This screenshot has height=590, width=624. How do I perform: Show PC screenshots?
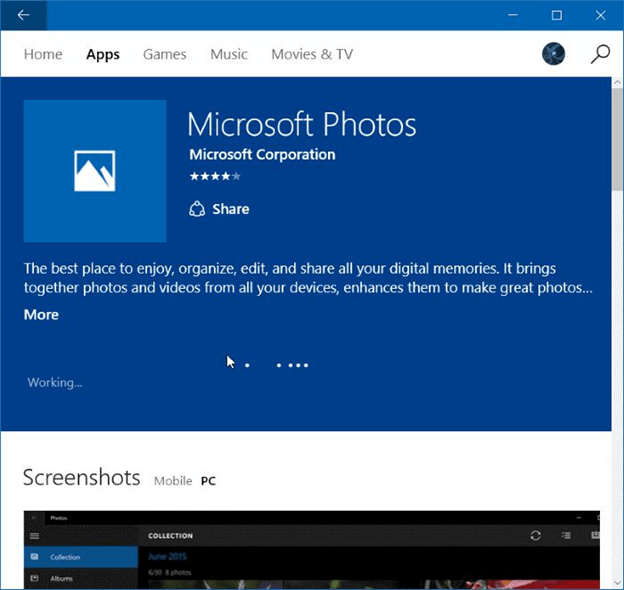(208, 481)
